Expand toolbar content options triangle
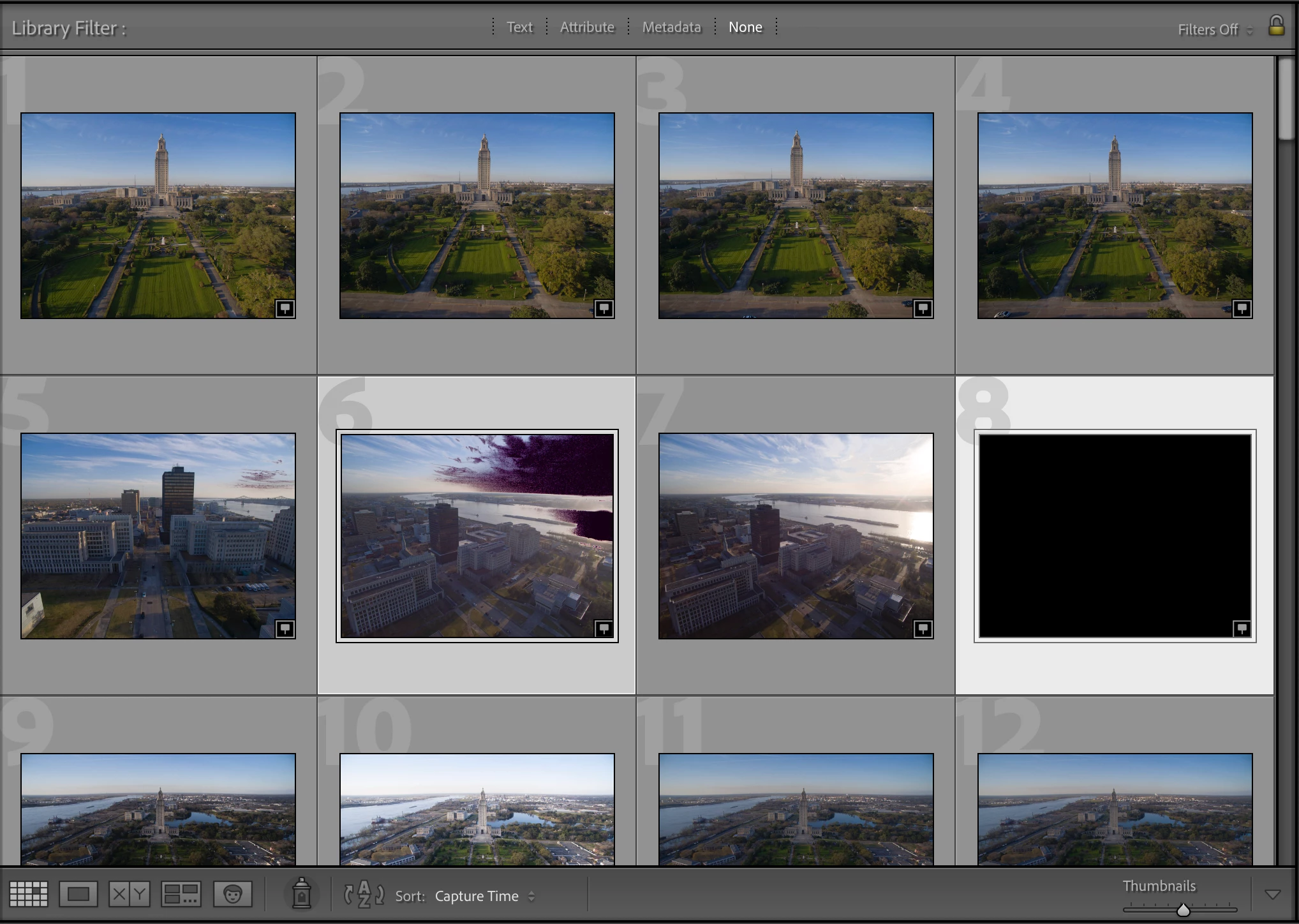Screen dimensions: 1299x924 (1272, 895)
